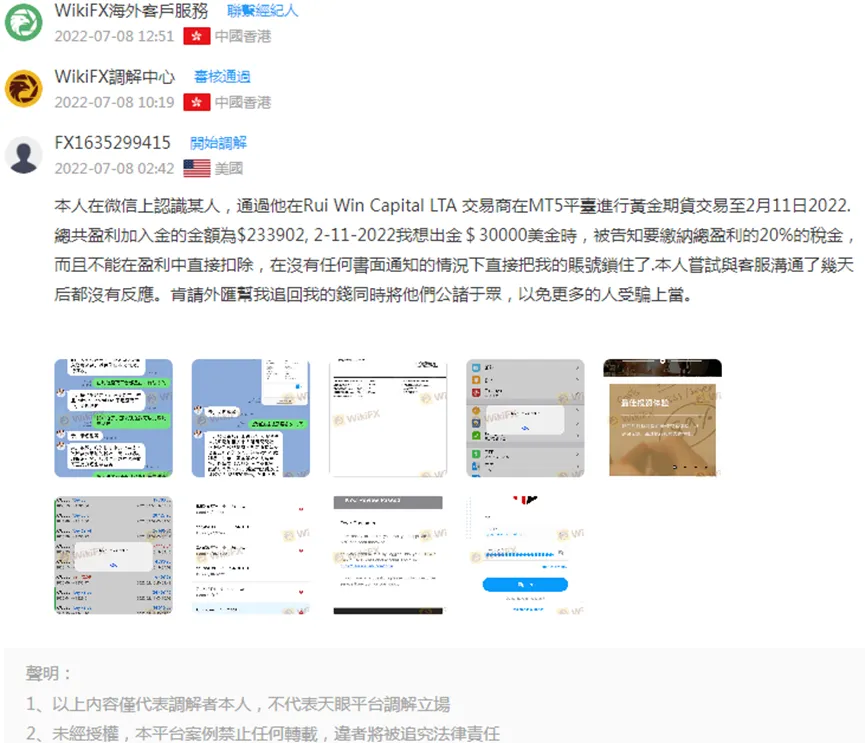865x743 pixels.
Task: Click the timestamp 2022-07-08 10:19
Action: click(x=114, y=103)
